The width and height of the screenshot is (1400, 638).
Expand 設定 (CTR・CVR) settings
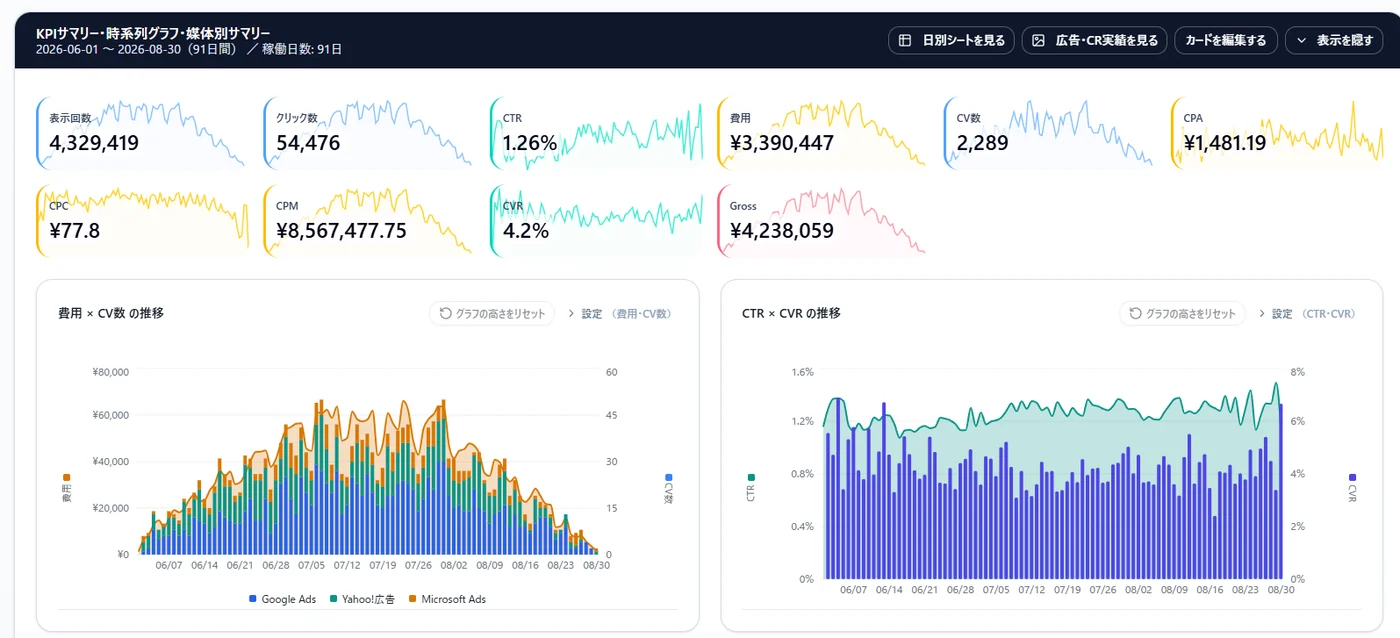coord(1307,313)
